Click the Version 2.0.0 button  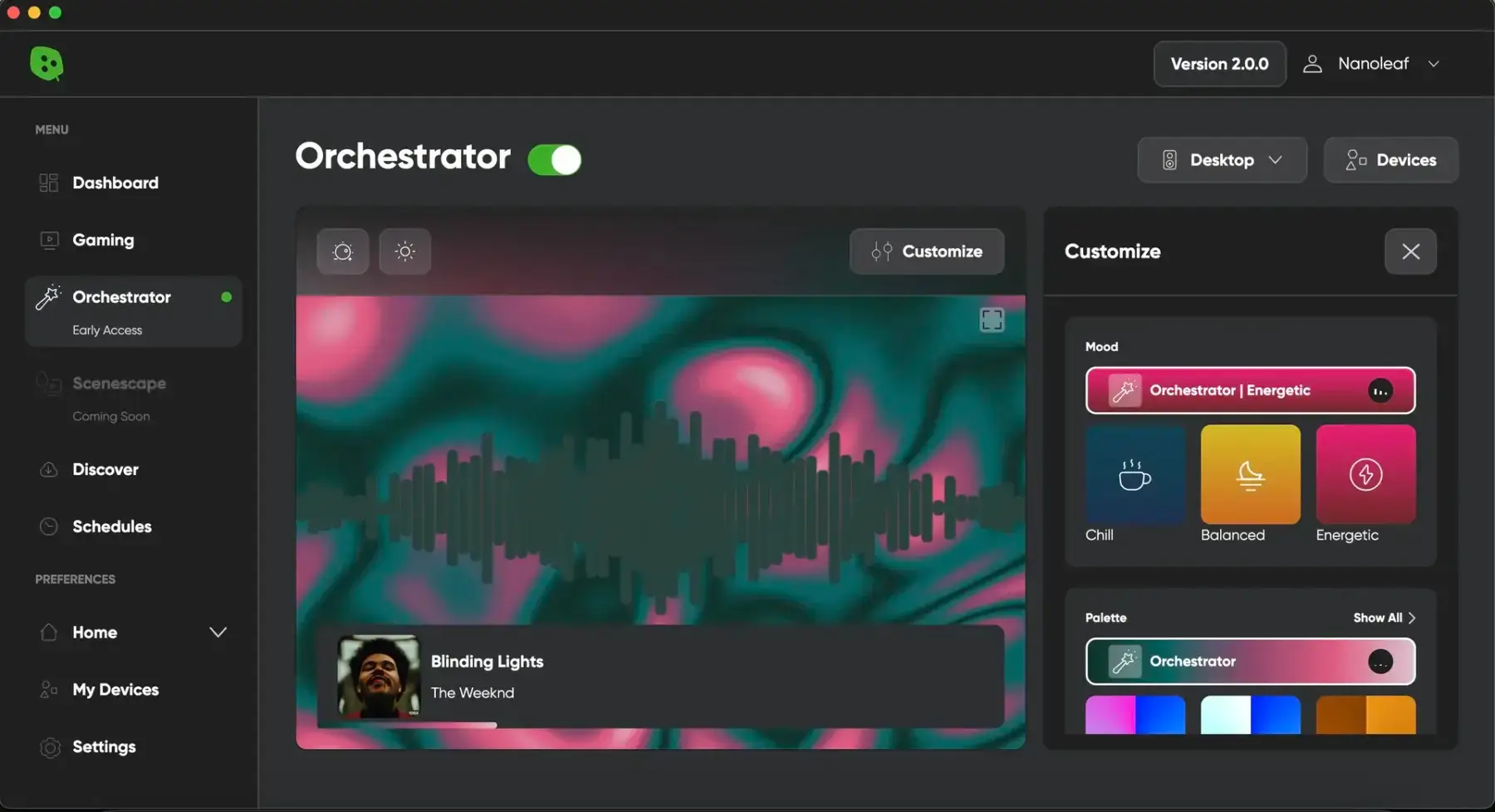point(1219,64)
